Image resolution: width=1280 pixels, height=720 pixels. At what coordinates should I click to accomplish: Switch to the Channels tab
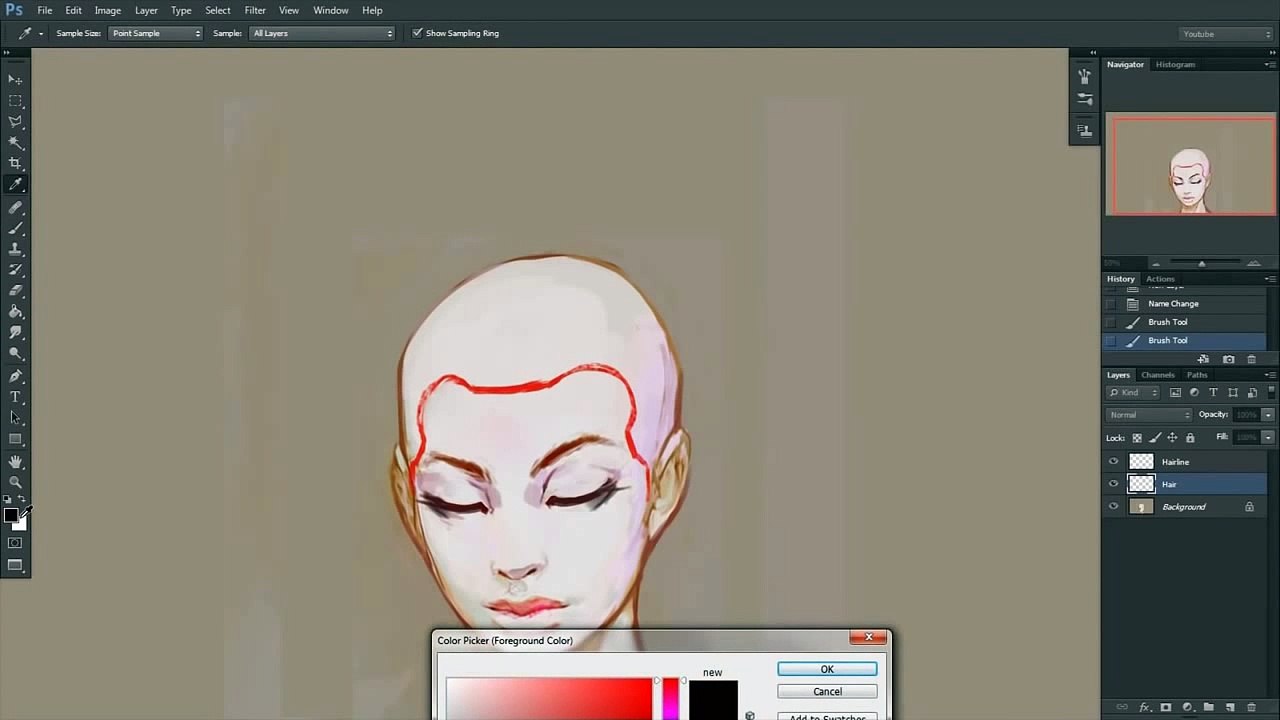coord(1158,375)
